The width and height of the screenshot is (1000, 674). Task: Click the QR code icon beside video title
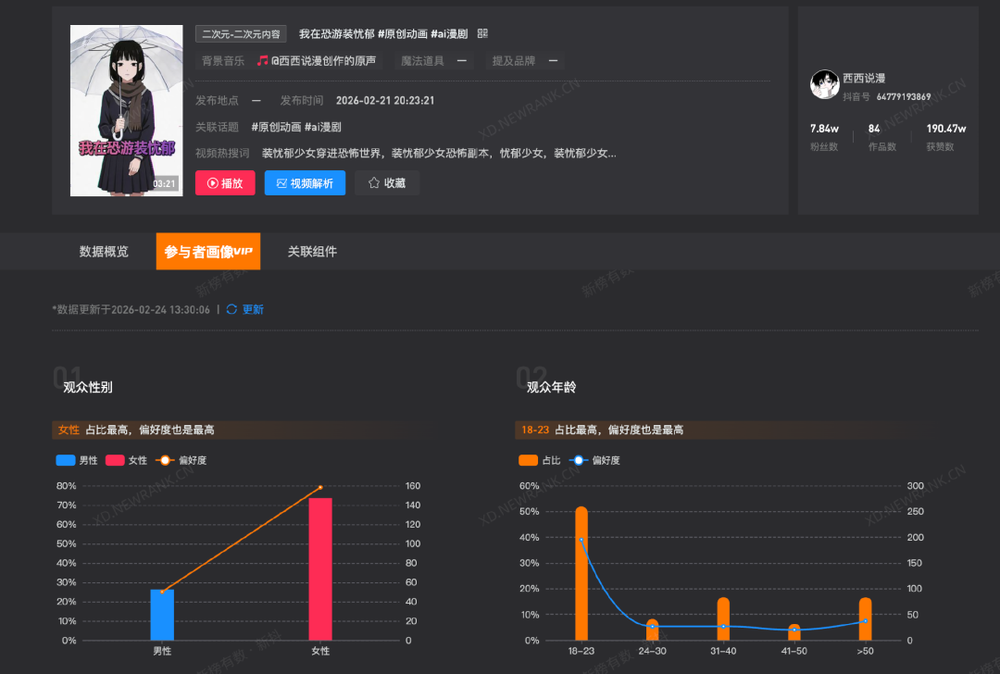pos(482,34)
